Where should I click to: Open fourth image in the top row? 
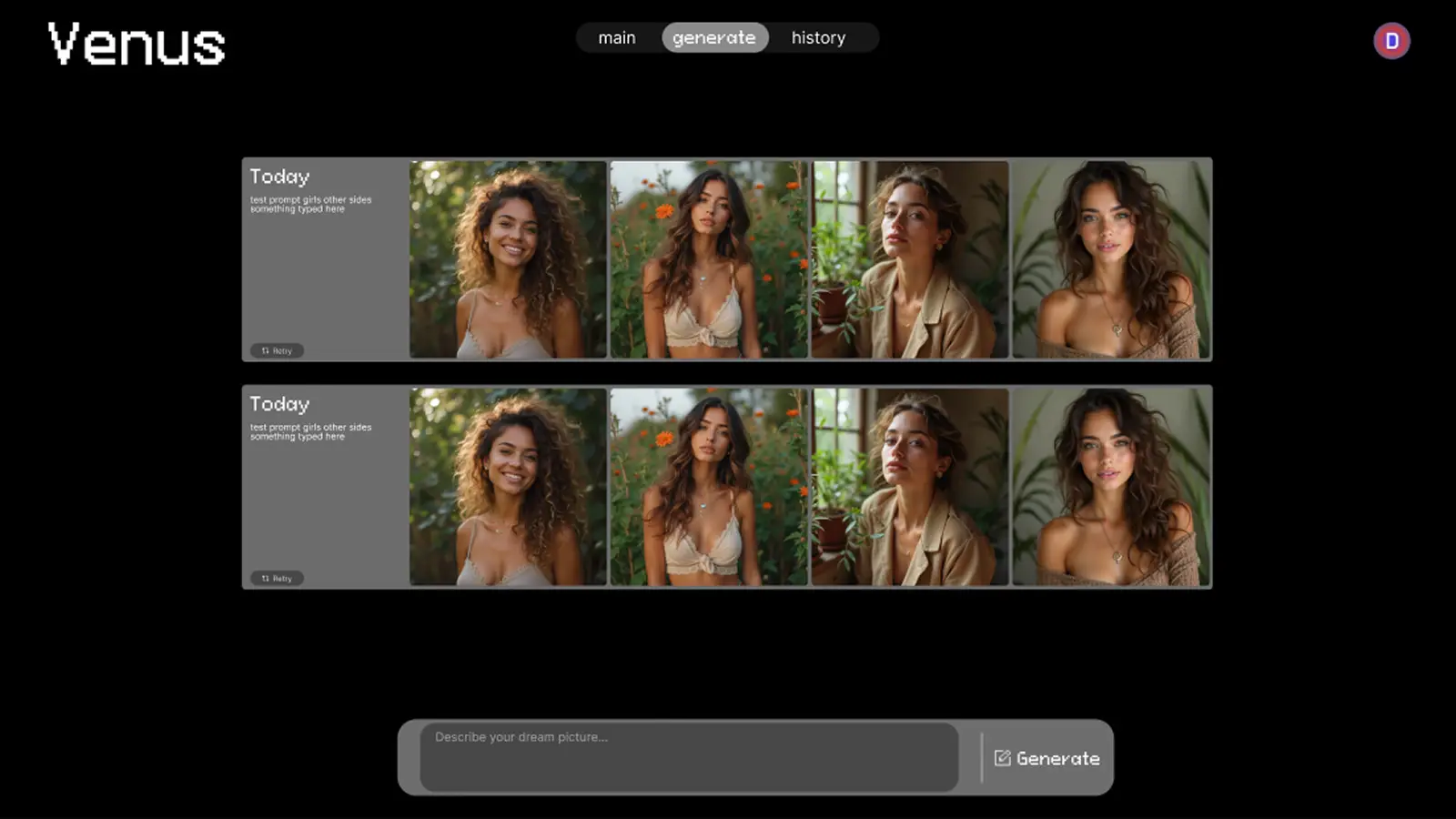(1111, 259)
